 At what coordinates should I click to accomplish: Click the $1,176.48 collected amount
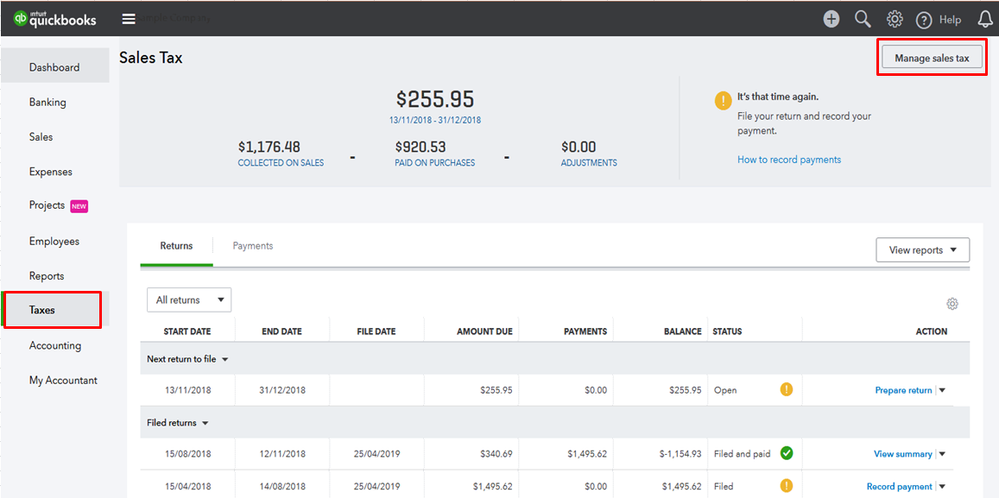(x=270, y=147)
